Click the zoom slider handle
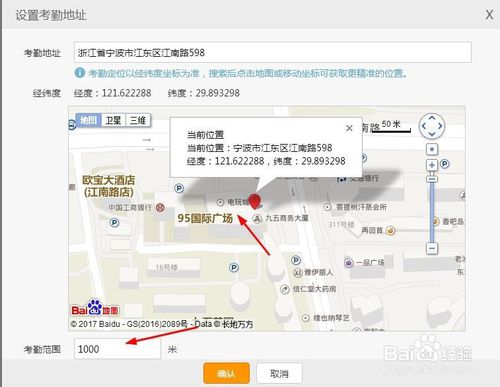The image size is (500, 387). [432, 178]
